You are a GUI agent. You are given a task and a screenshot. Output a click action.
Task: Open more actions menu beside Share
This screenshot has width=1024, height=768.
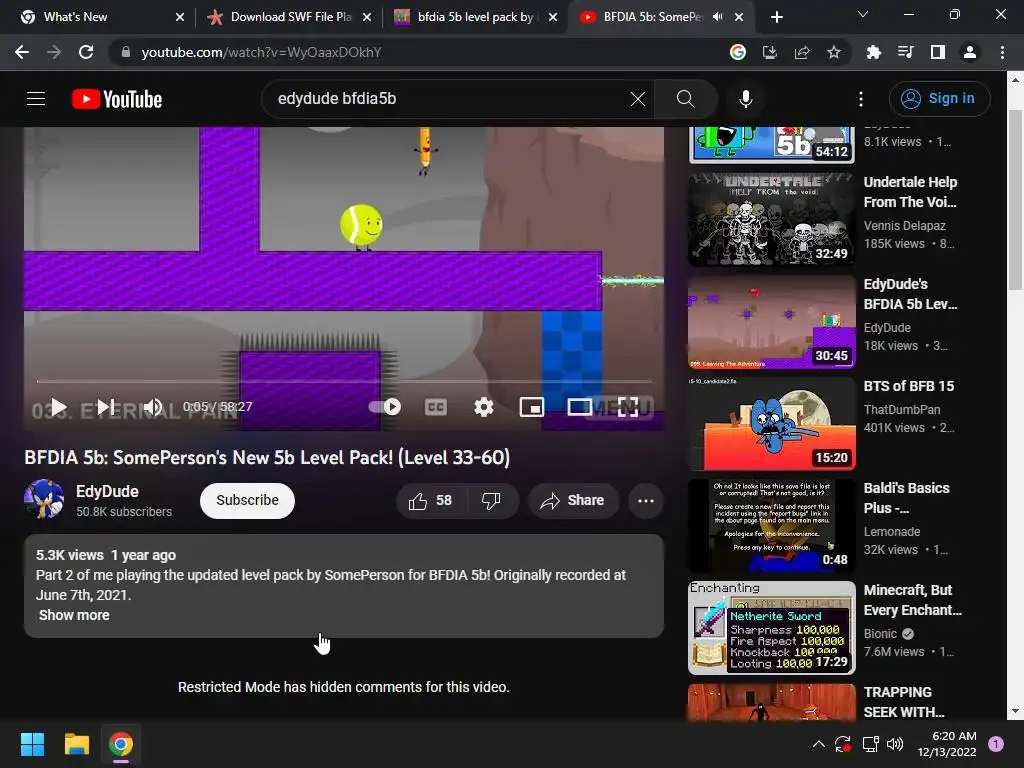pyautogui.click(x=646, y=501)
